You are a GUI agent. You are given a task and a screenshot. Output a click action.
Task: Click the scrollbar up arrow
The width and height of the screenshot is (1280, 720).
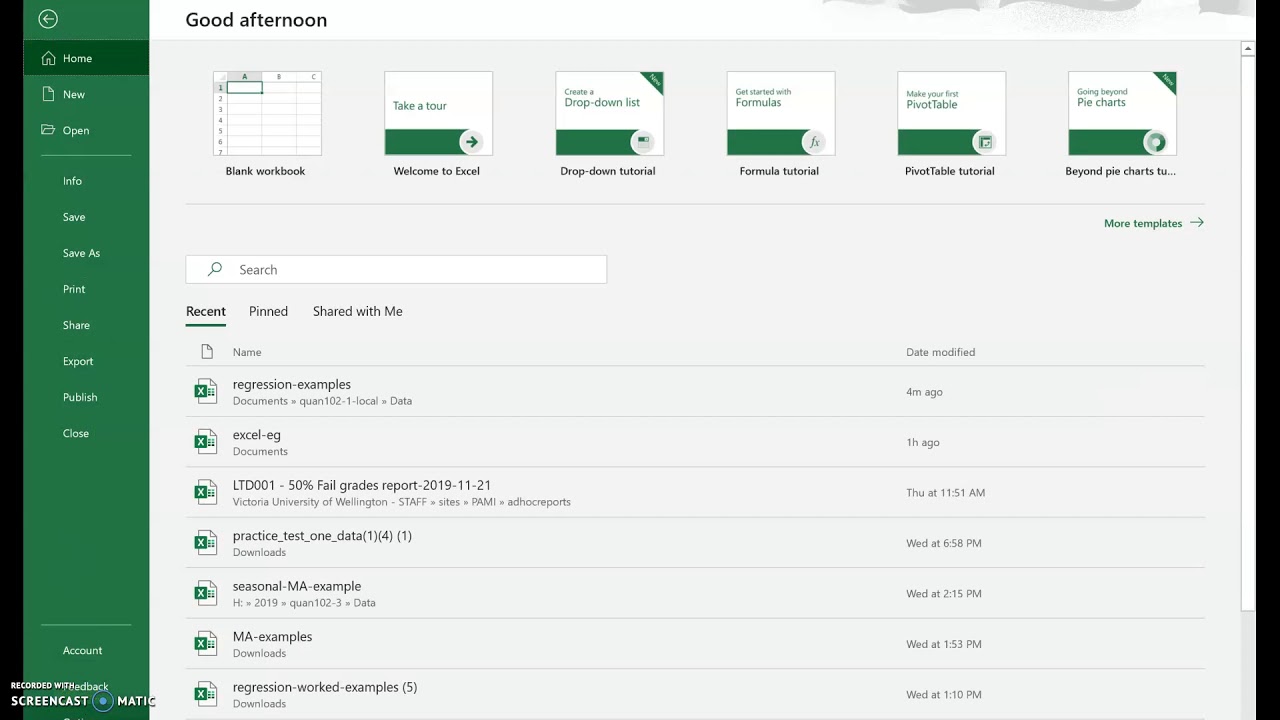pyautogui.click(x=1247, y=48)
